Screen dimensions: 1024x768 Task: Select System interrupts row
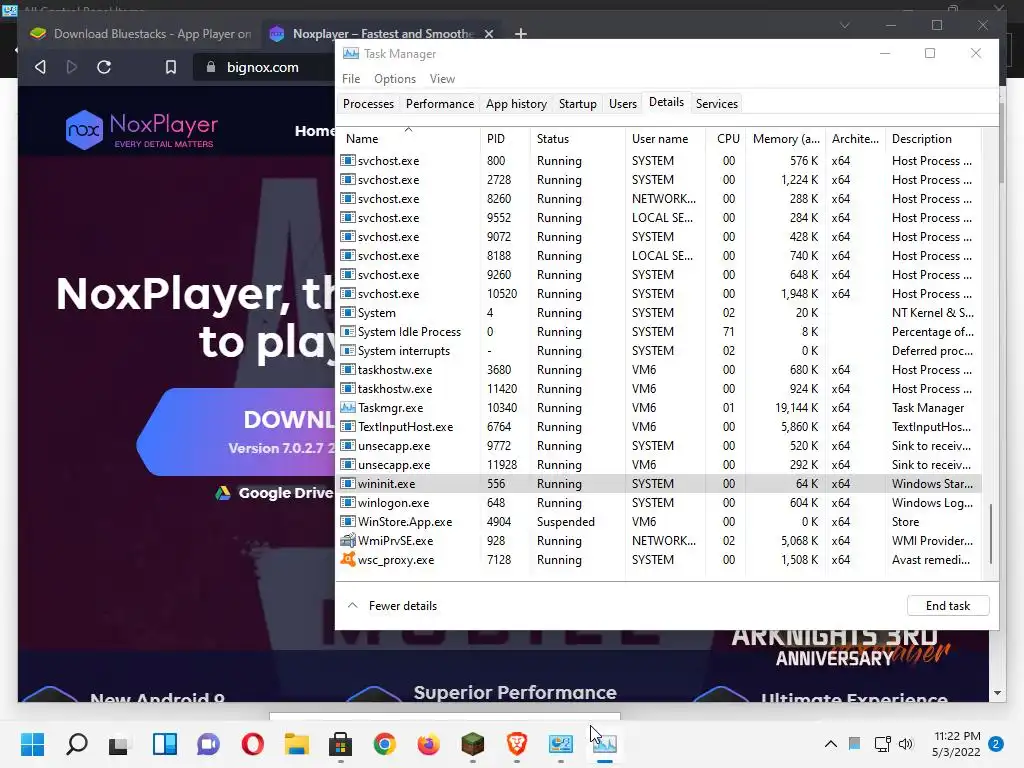coord(660,351)
